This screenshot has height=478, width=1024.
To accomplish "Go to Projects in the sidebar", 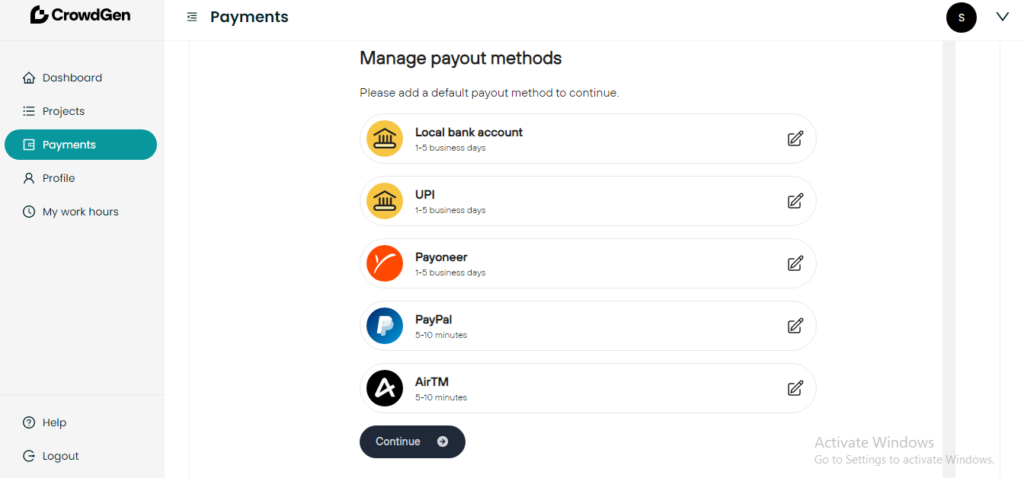I will coord(63,111).
